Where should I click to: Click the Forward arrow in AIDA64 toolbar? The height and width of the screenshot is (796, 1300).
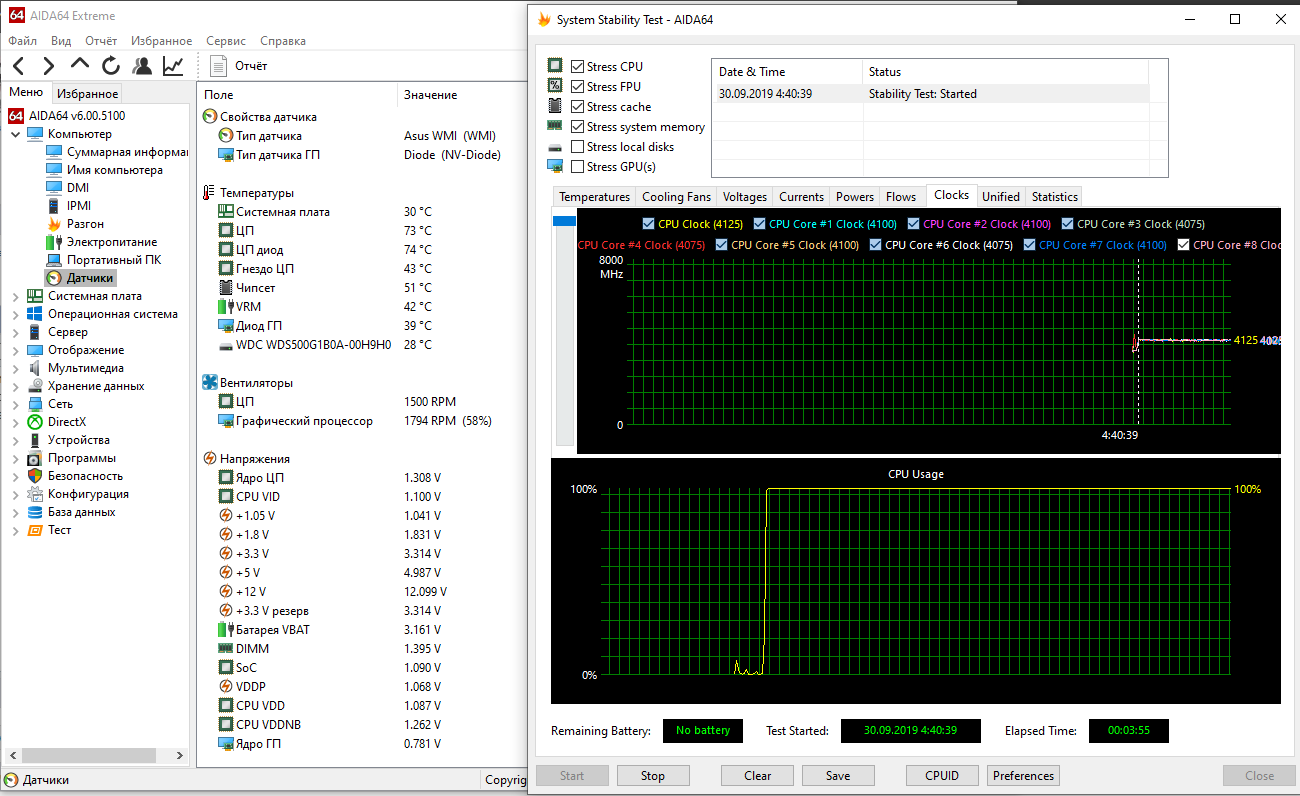click(x=48, y=66)
